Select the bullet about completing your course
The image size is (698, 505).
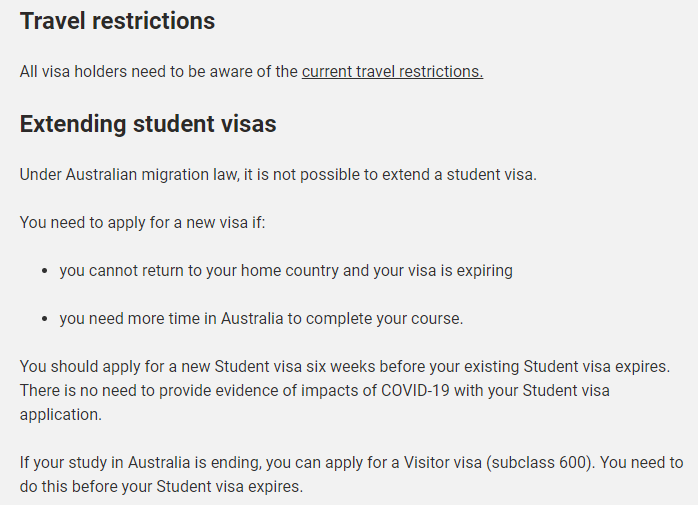tap(261, 319)
